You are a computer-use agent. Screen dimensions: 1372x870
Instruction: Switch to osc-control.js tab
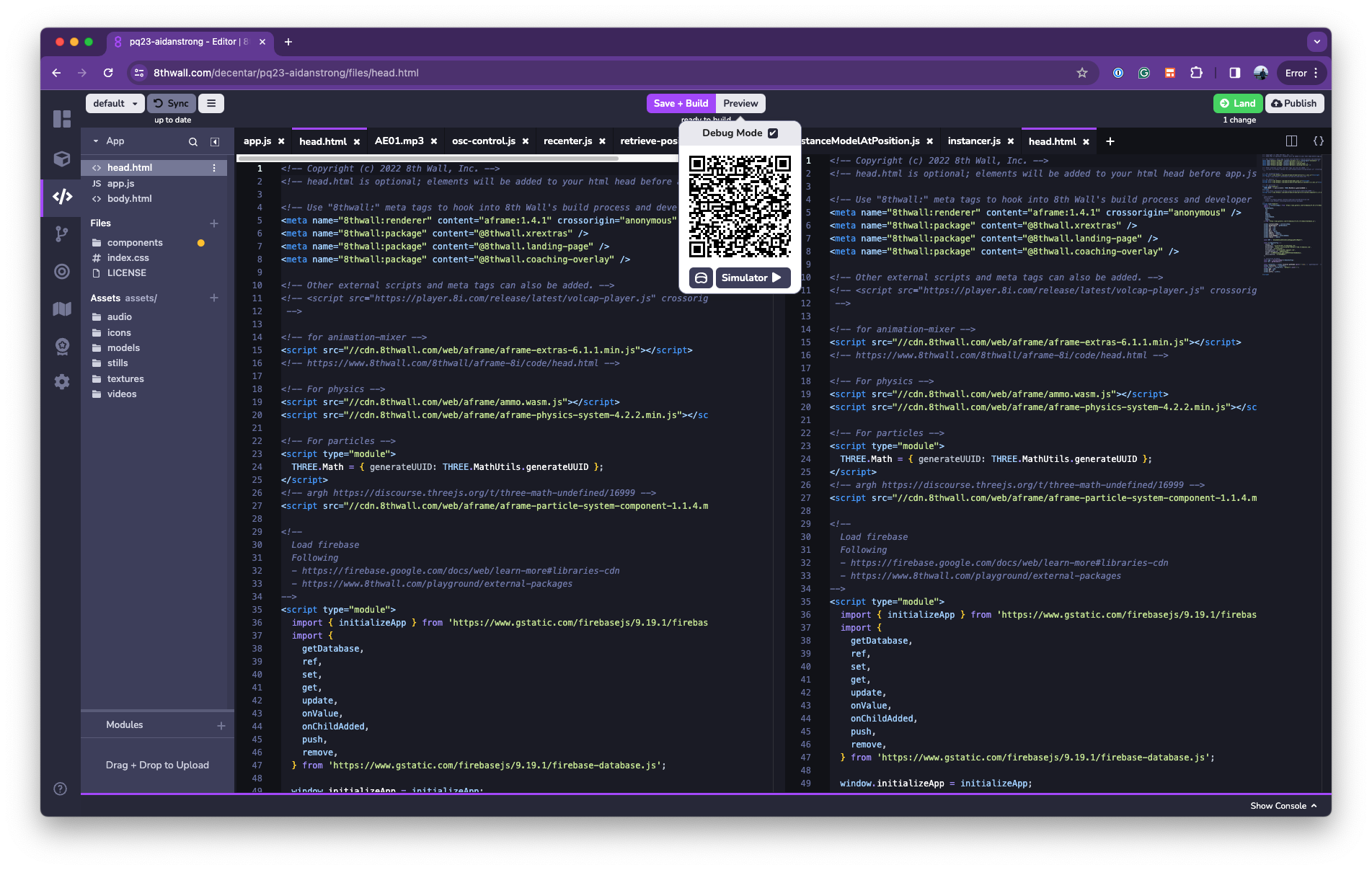(x=484, y=141)
